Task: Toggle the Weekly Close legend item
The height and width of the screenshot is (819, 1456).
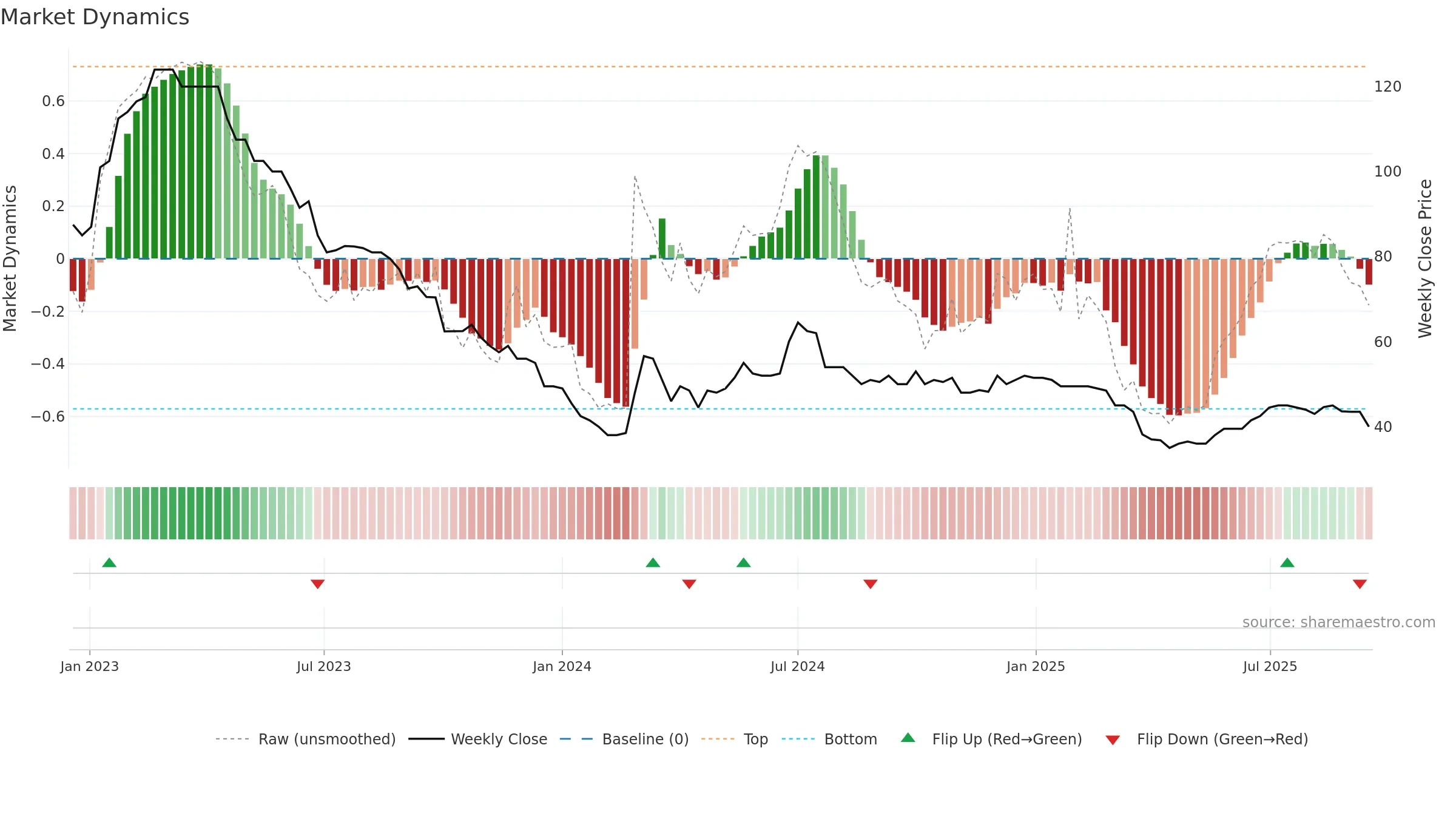Action: (x=478, y=739)
